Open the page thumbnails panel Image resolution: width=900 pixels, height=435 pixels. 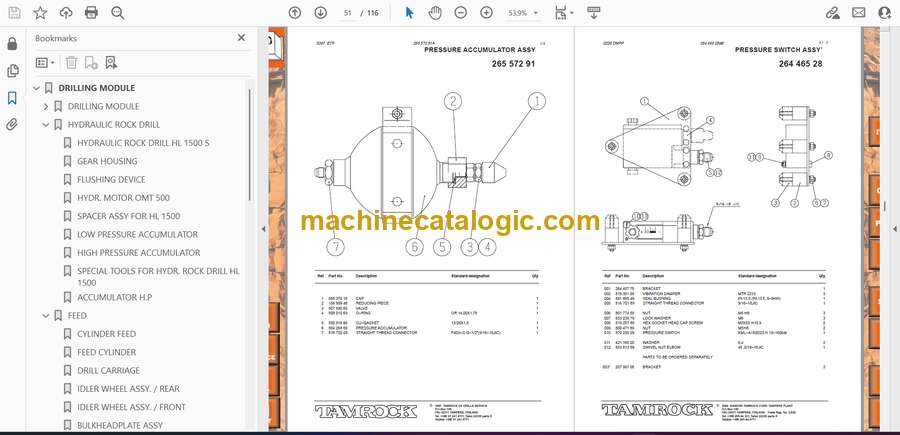coord(12,71)
